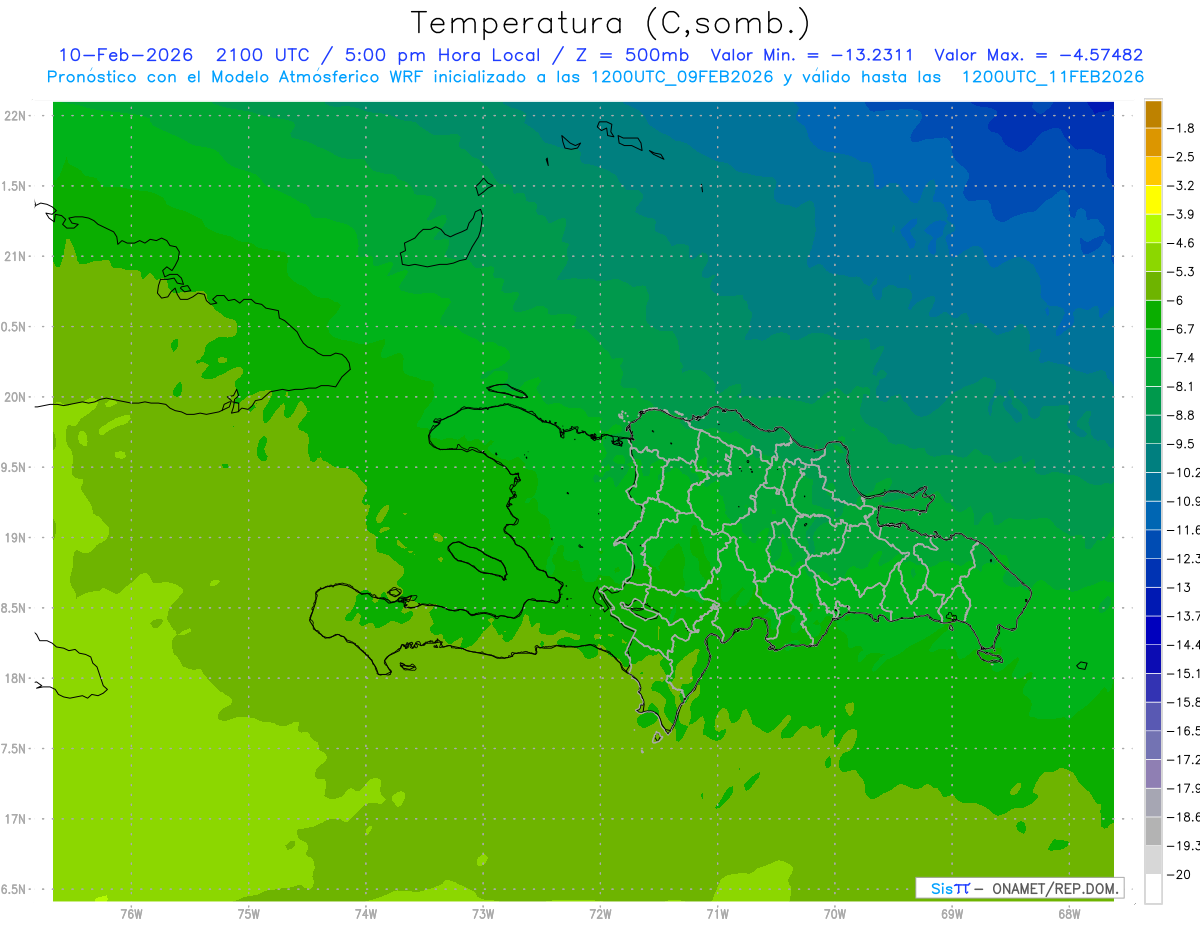Click the lime swatch between -4.6 and -3.9
The width and height of the screenshot is (1200, 927).
pos(1153,229)
